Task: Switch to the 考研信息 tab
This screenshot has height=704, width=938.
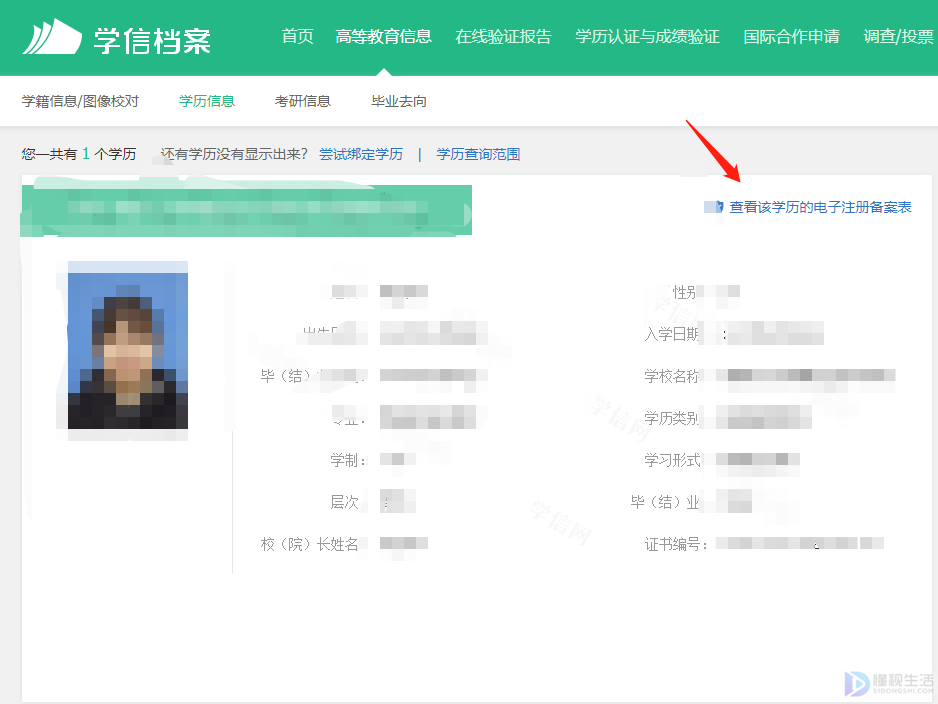Action: point(302,101)
